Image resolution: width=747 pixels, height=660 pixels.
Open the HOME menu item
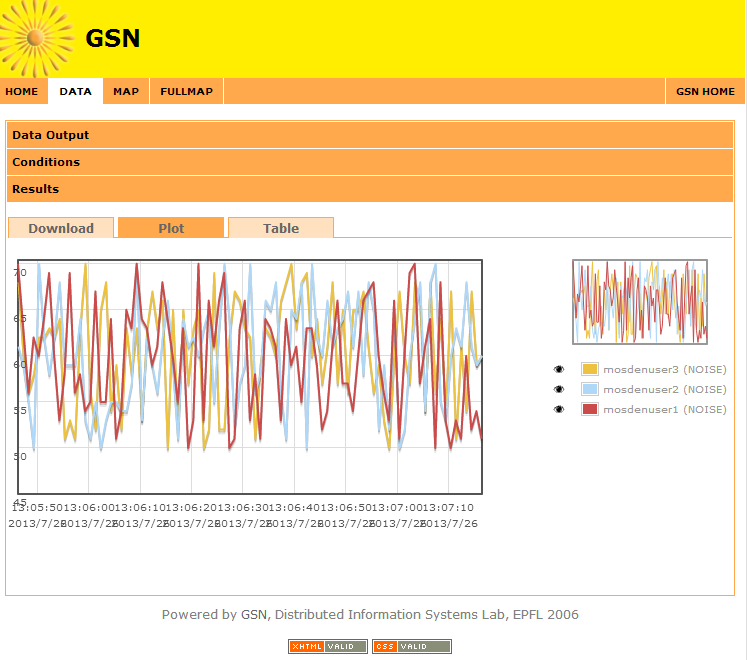pyautogui.click(x=22, y=92)
